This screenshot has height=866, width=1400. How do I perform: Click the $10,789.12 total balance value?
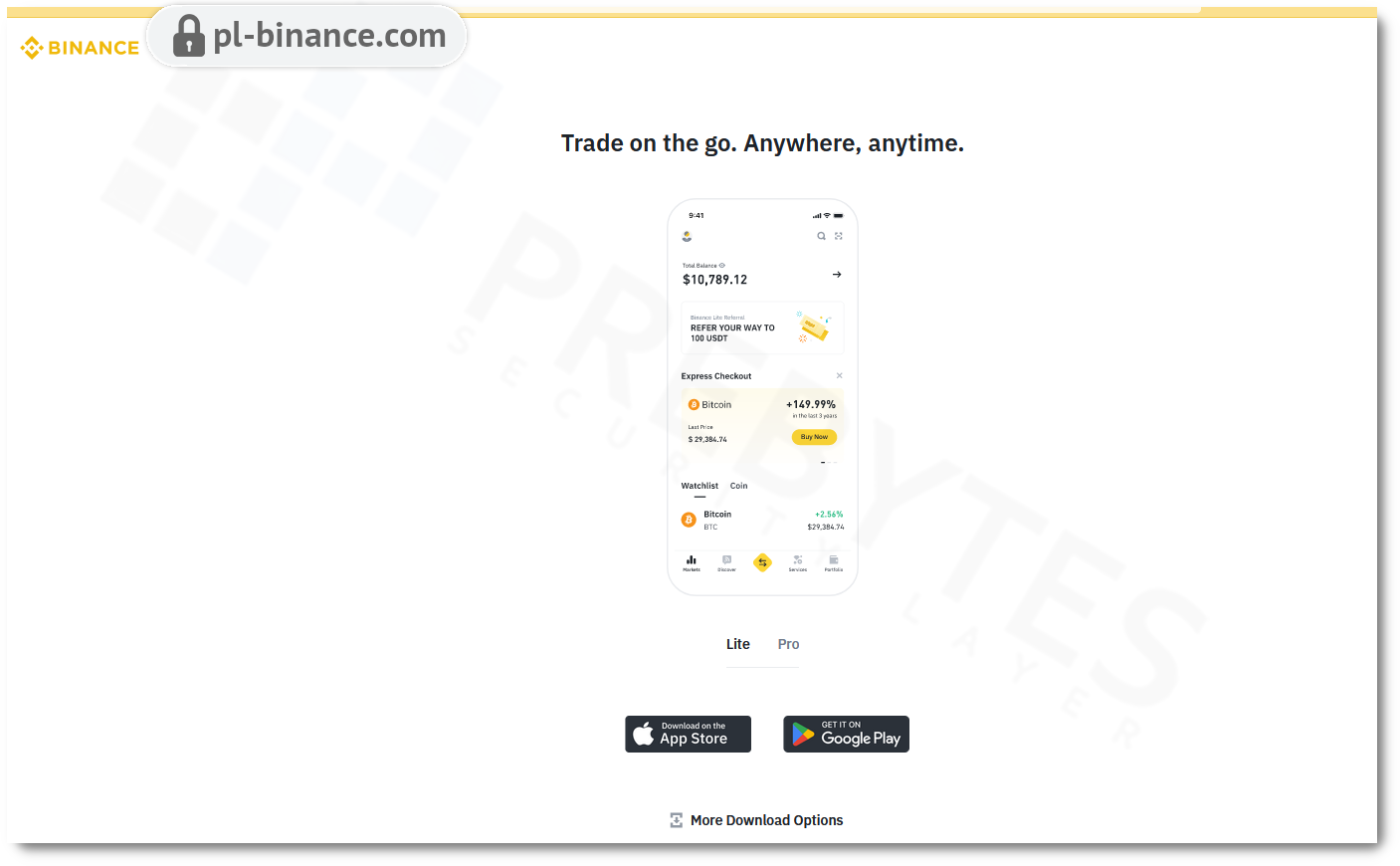[x=714, y=280]
